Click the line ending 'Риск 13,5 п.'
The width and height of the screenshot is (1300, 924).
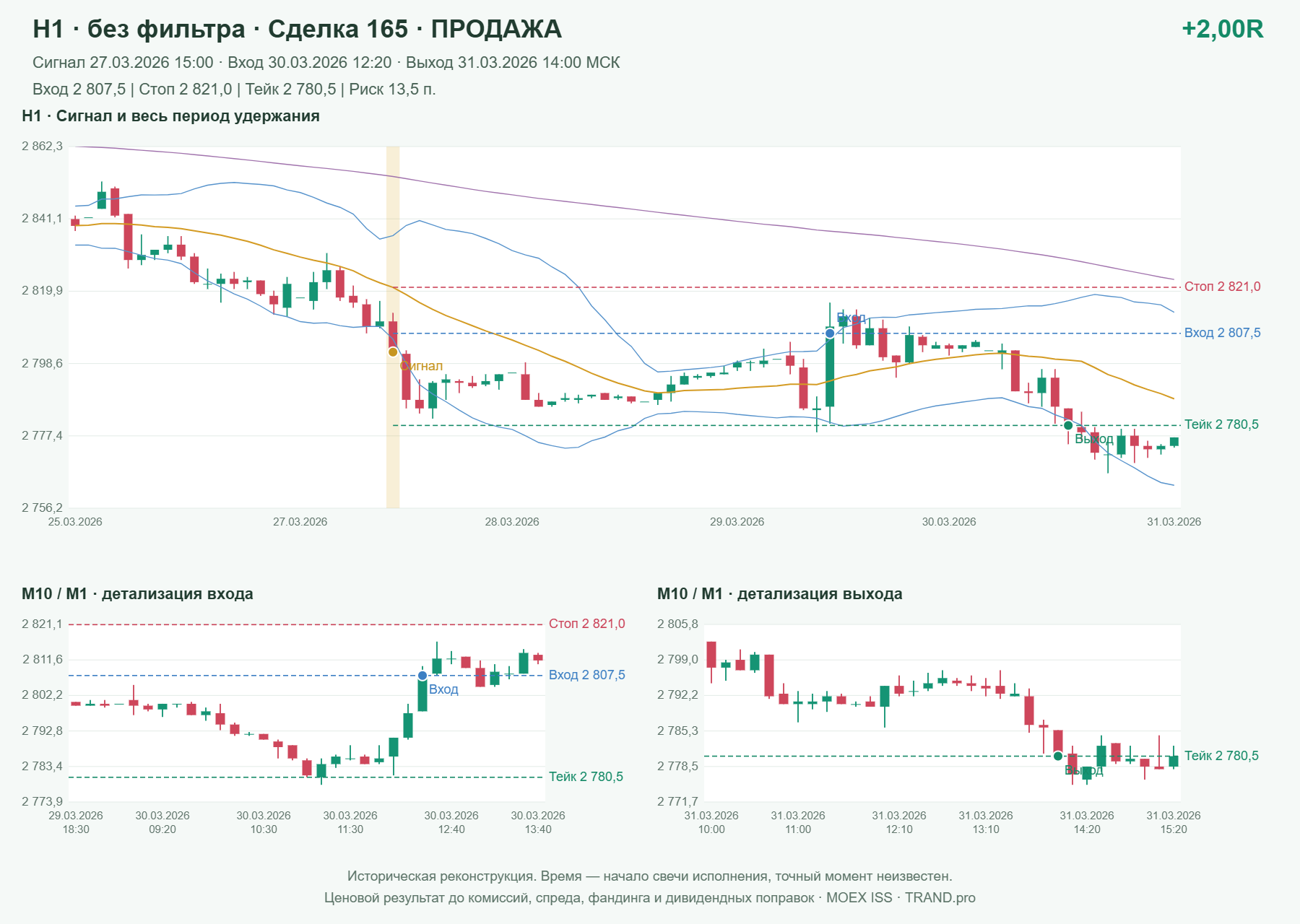tap(234, 90)
